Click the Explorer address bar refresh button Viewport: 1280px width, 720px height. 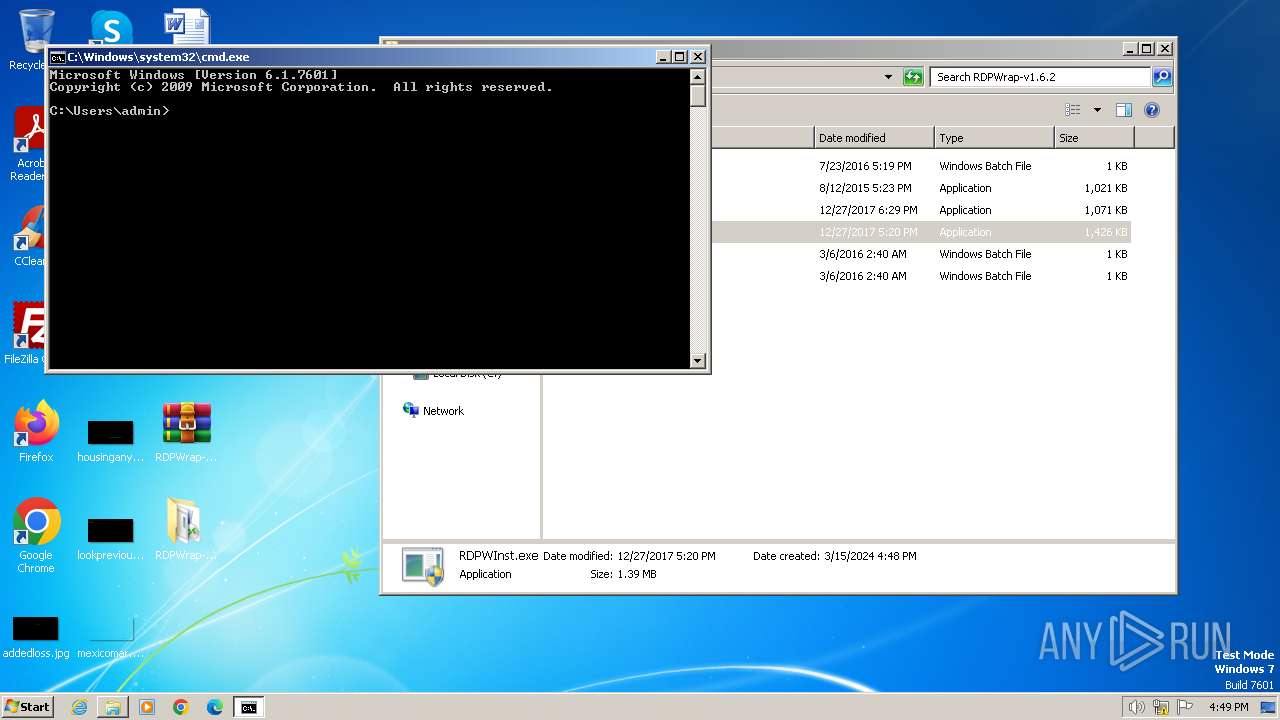coord(913,77)
